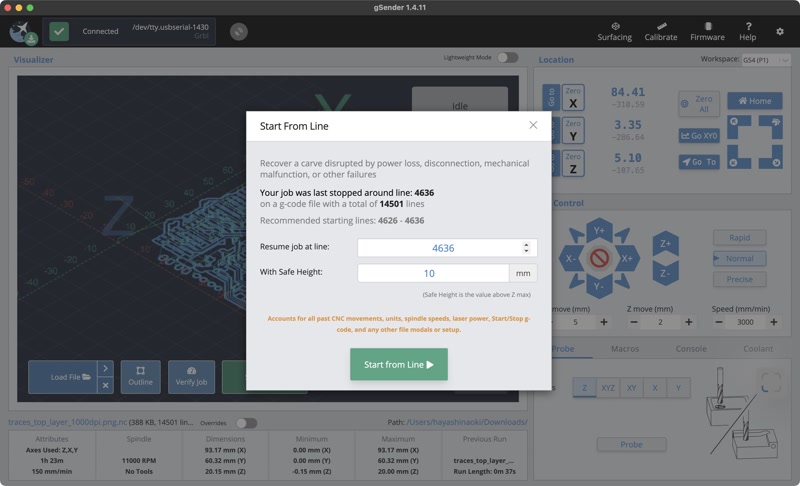Click the Go To button
Screen dimensions: 800x486
(x=699, y=162)
